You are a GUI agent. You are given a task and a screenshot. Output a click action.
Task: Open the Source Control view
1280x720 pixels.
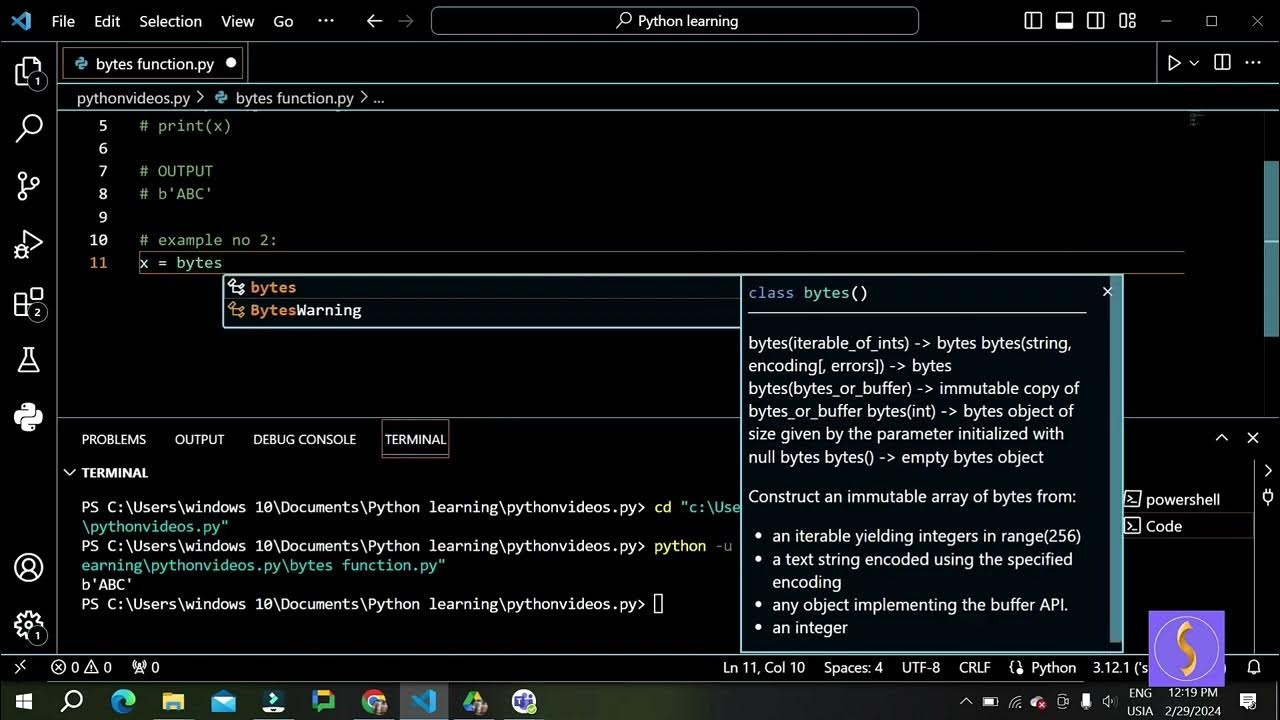tap(29, 185)
